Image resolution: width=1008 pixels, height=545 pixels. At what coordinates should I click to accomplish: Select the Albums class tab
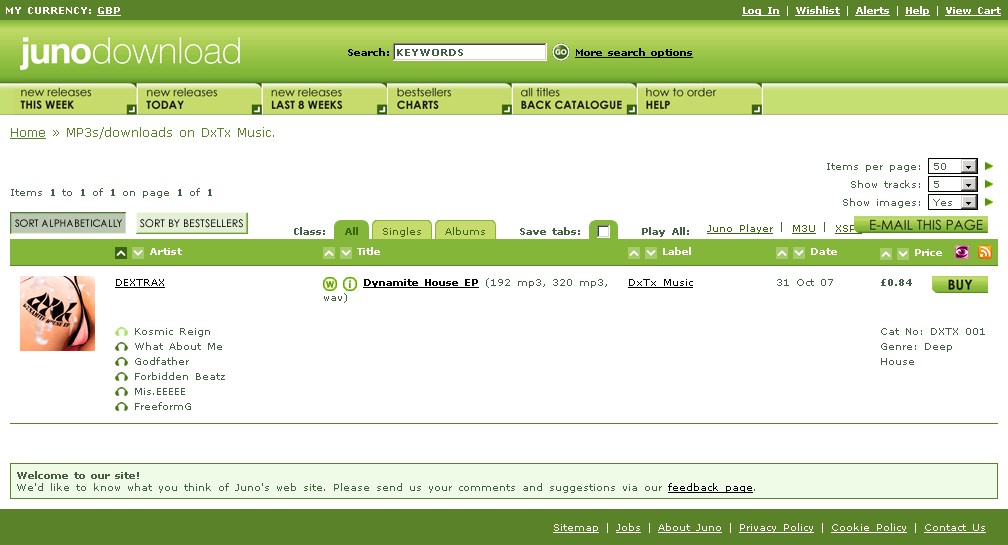point(465,231)
